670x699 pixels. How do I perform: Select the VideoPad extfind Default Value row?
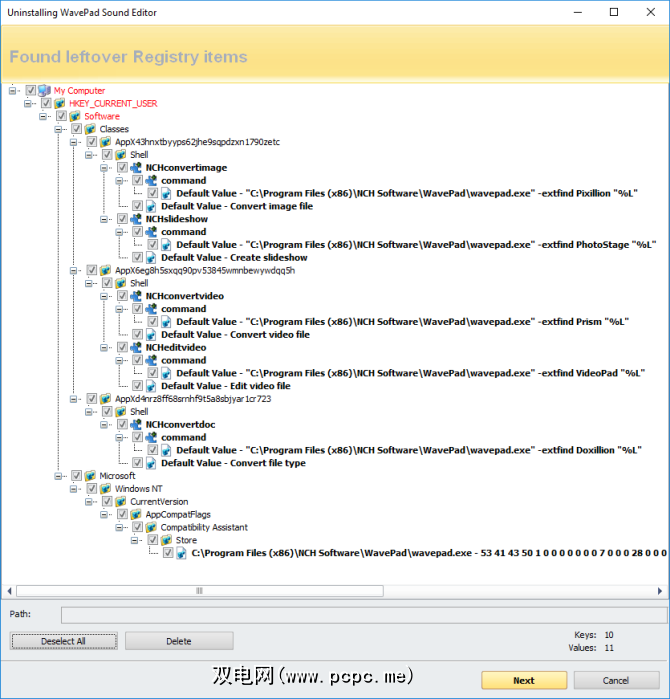[x=411, y=373]
